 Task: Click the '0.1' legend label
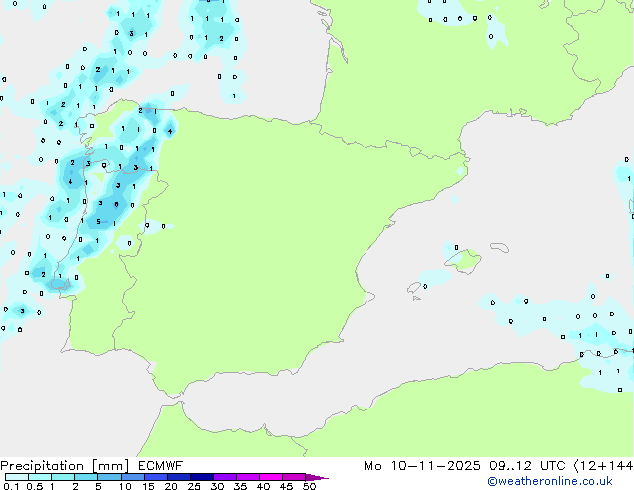(11, 486)
